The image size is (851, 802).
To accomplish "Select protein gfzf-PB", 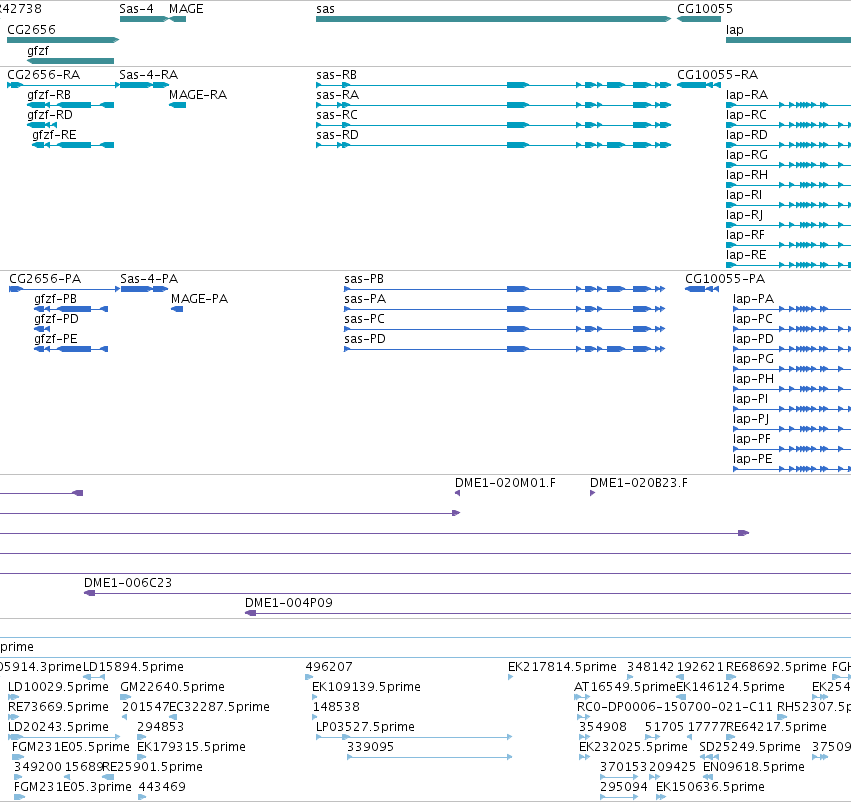I will (x=71, y=309).
